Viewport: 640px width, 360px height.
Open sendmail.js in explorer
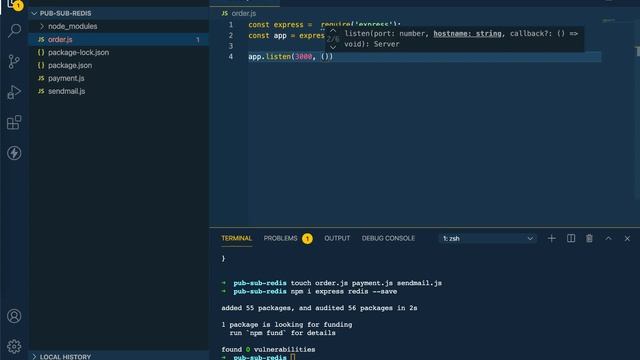[x=118, y=91]
